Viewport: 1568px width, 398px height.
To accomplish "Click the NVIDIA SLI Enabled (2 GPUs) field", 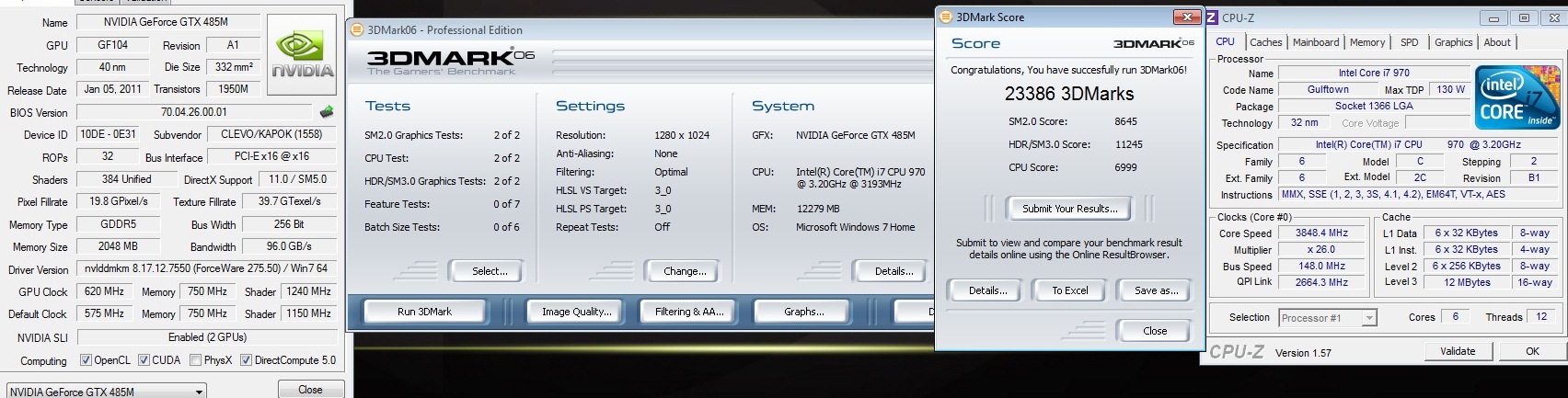I will (x=206, y=337).
